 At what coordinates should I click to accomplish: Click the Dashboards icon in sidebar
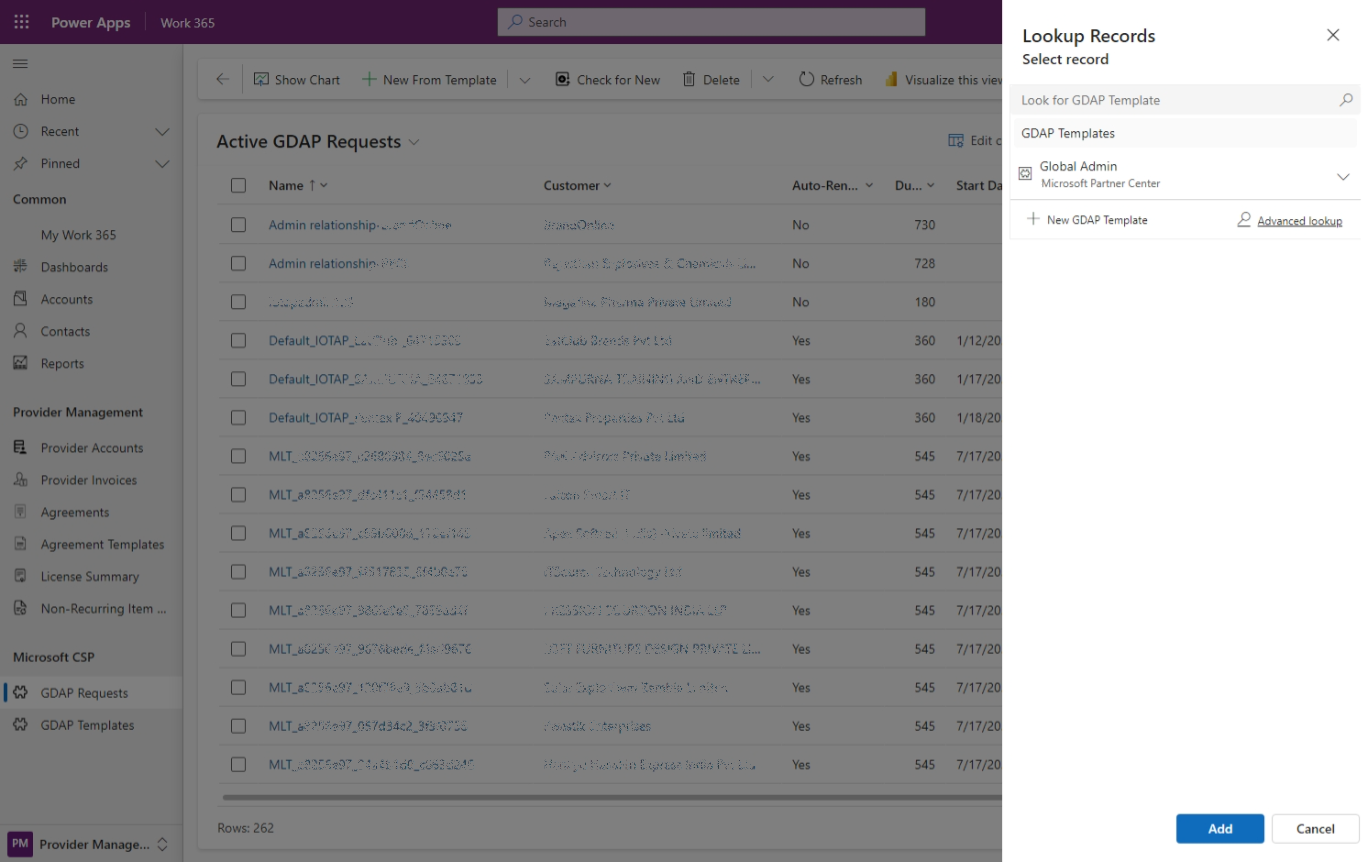[x=20, y=267]
